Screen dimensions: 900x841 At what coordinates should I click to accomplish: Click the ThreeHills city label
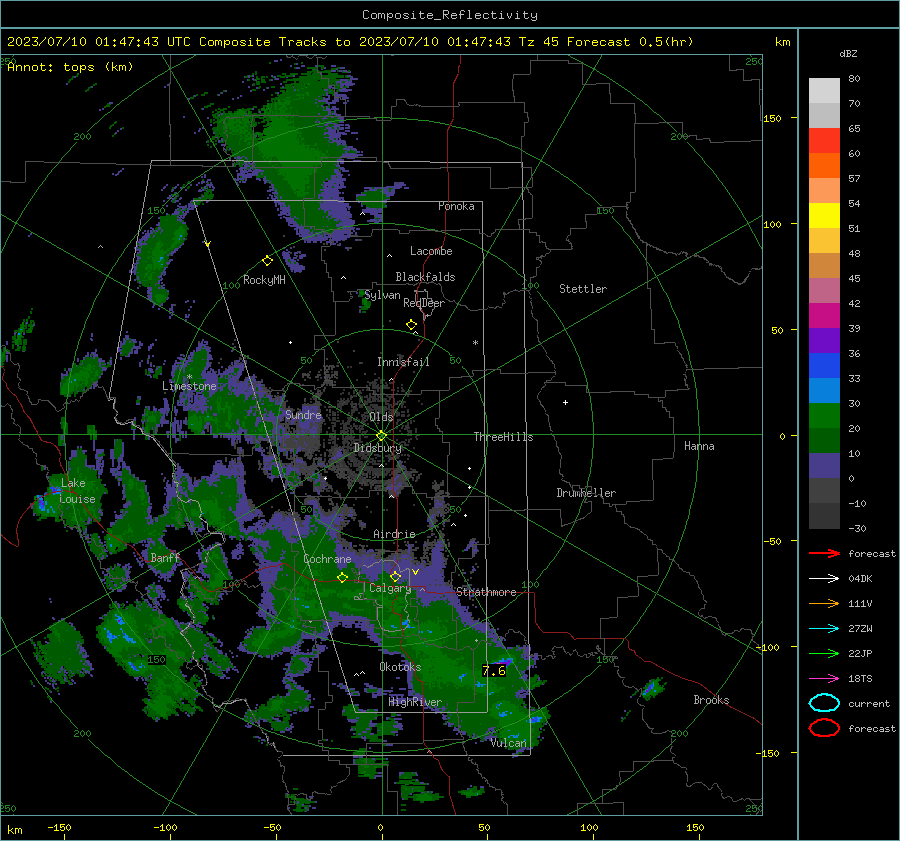coord(503,437)
